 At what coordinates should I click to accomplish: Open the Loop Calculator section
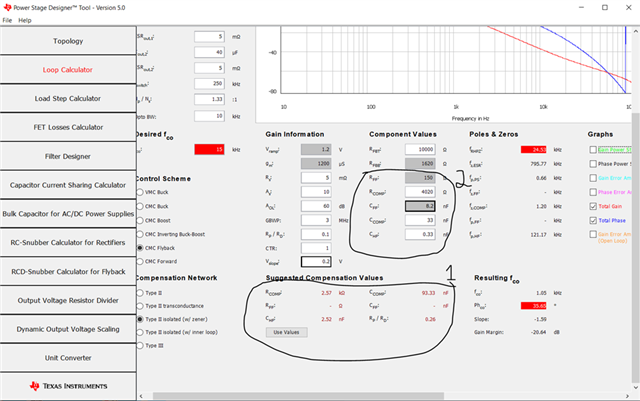68,70
